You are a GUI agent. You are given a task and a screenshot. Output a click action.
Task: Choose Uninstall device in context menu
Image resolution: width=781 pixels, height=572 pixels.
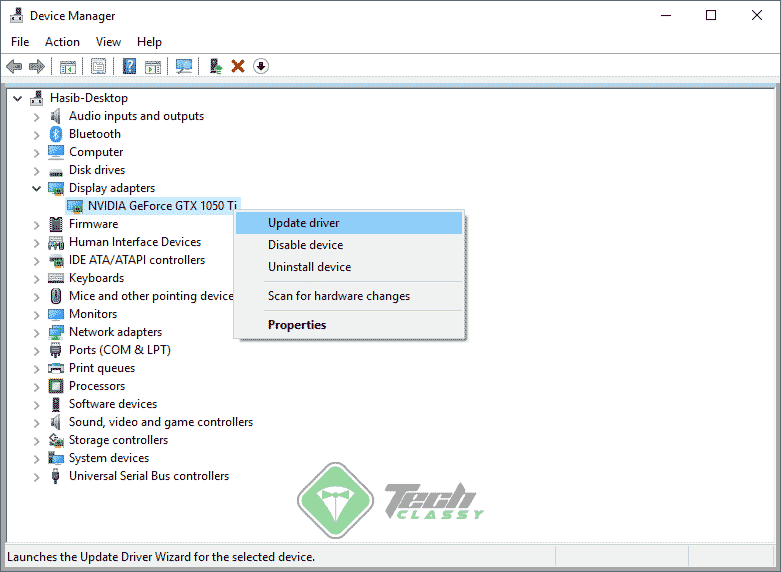349,267
